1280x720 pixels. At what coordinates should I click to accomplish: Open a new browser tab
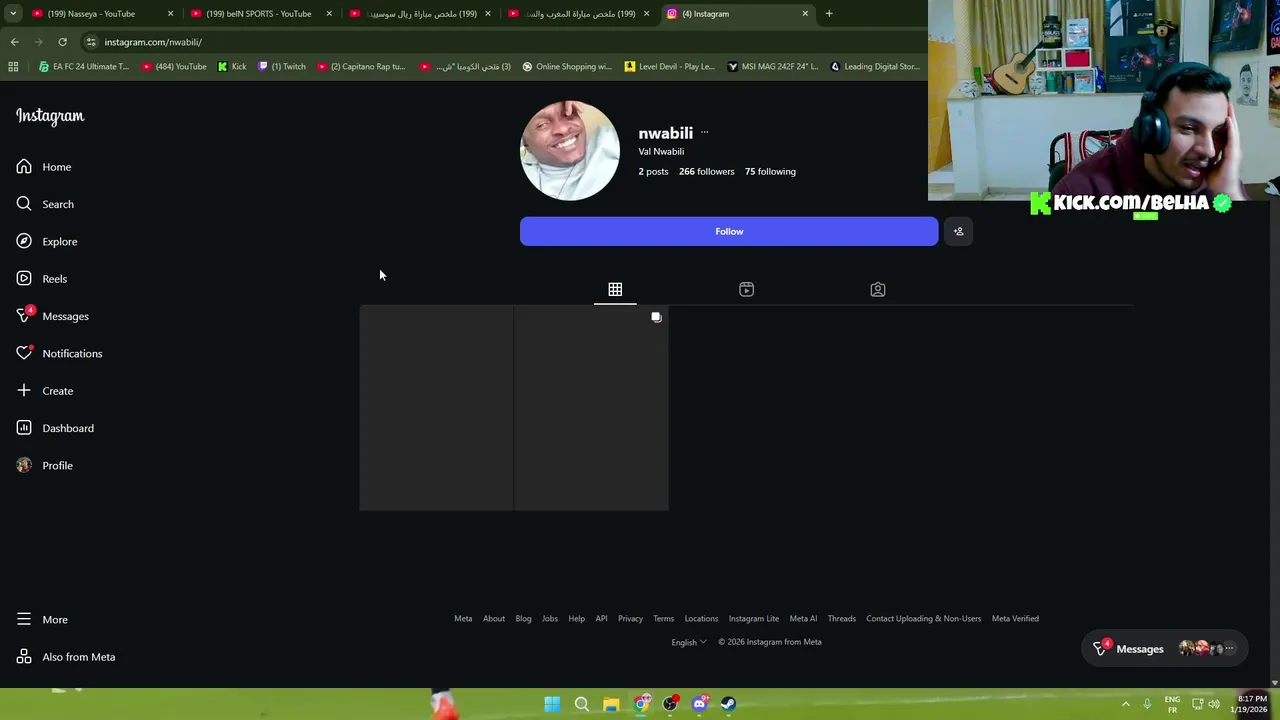point(829,14)
